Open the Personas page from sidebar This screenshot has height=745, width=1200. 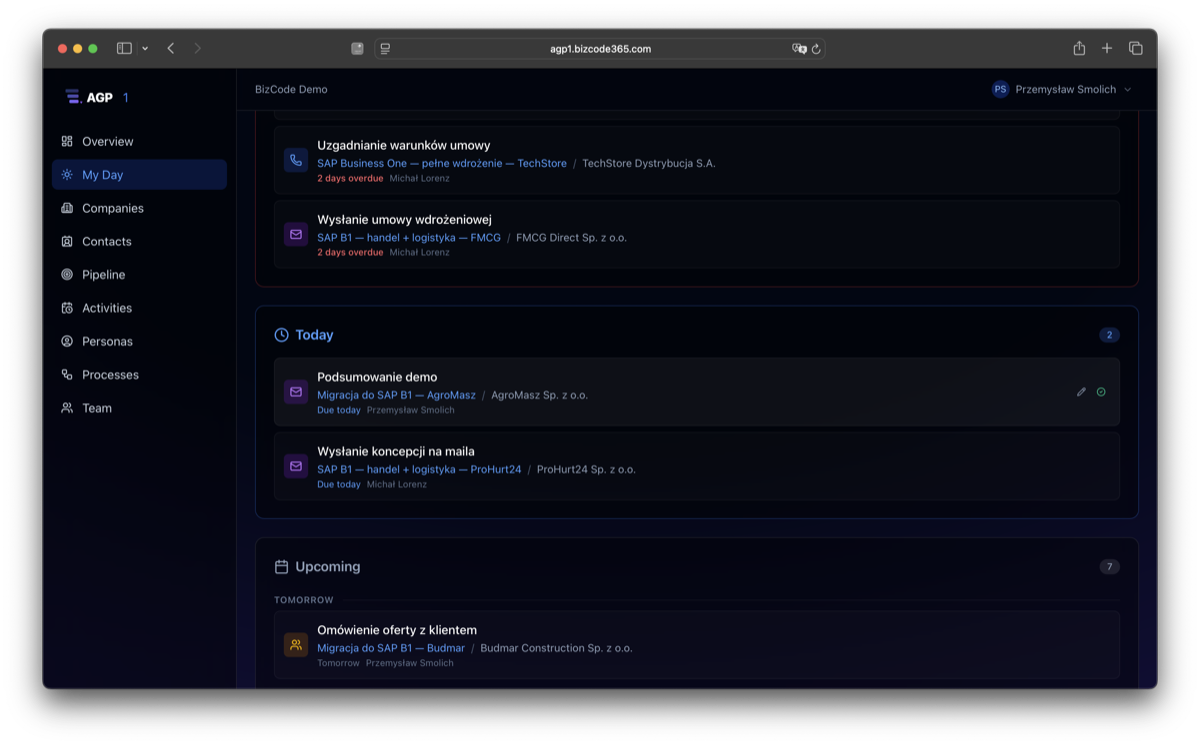click(107, 341)
